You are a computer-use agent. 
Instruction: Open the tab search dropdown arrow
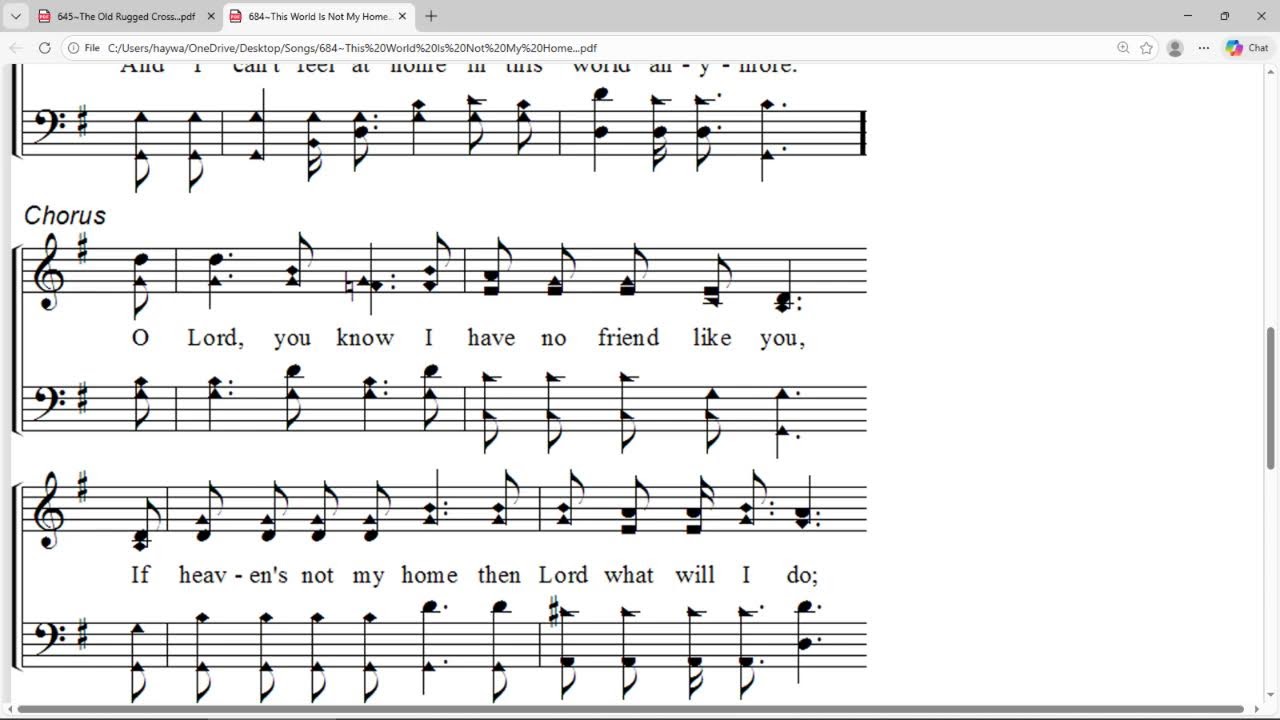(16, 16)
